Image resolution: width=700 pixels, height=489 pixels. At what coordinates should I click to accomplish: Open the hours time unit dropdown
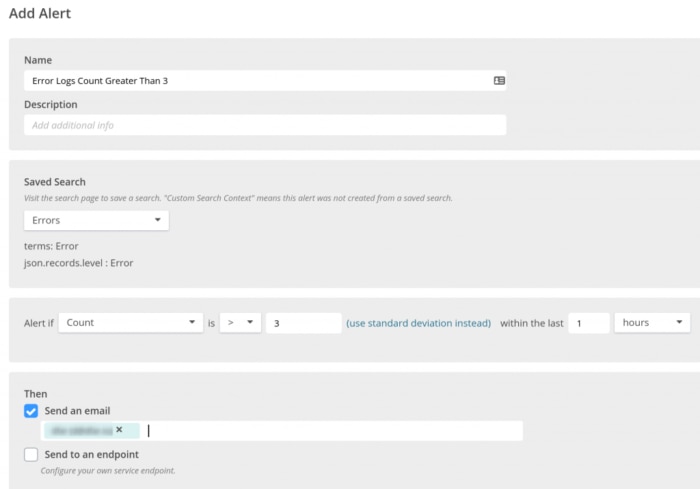(x=652, y=323)
